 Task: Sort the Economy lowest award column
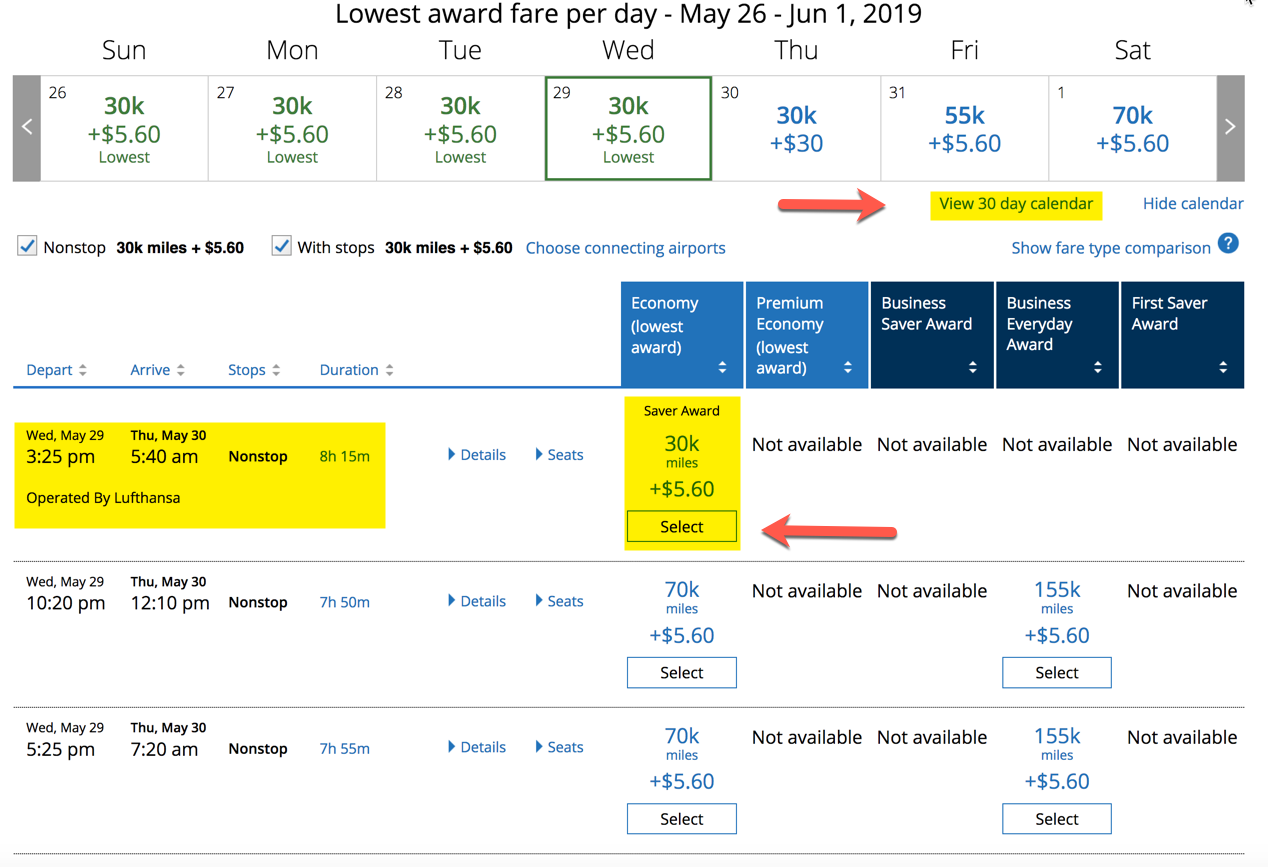[x=722, y=366]
